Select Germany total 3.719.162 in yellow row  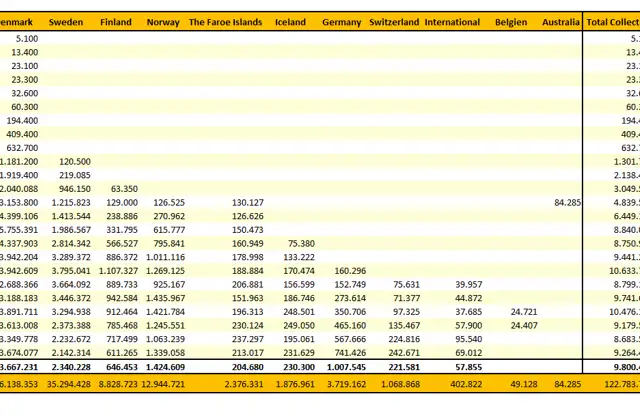click(346, 384)
